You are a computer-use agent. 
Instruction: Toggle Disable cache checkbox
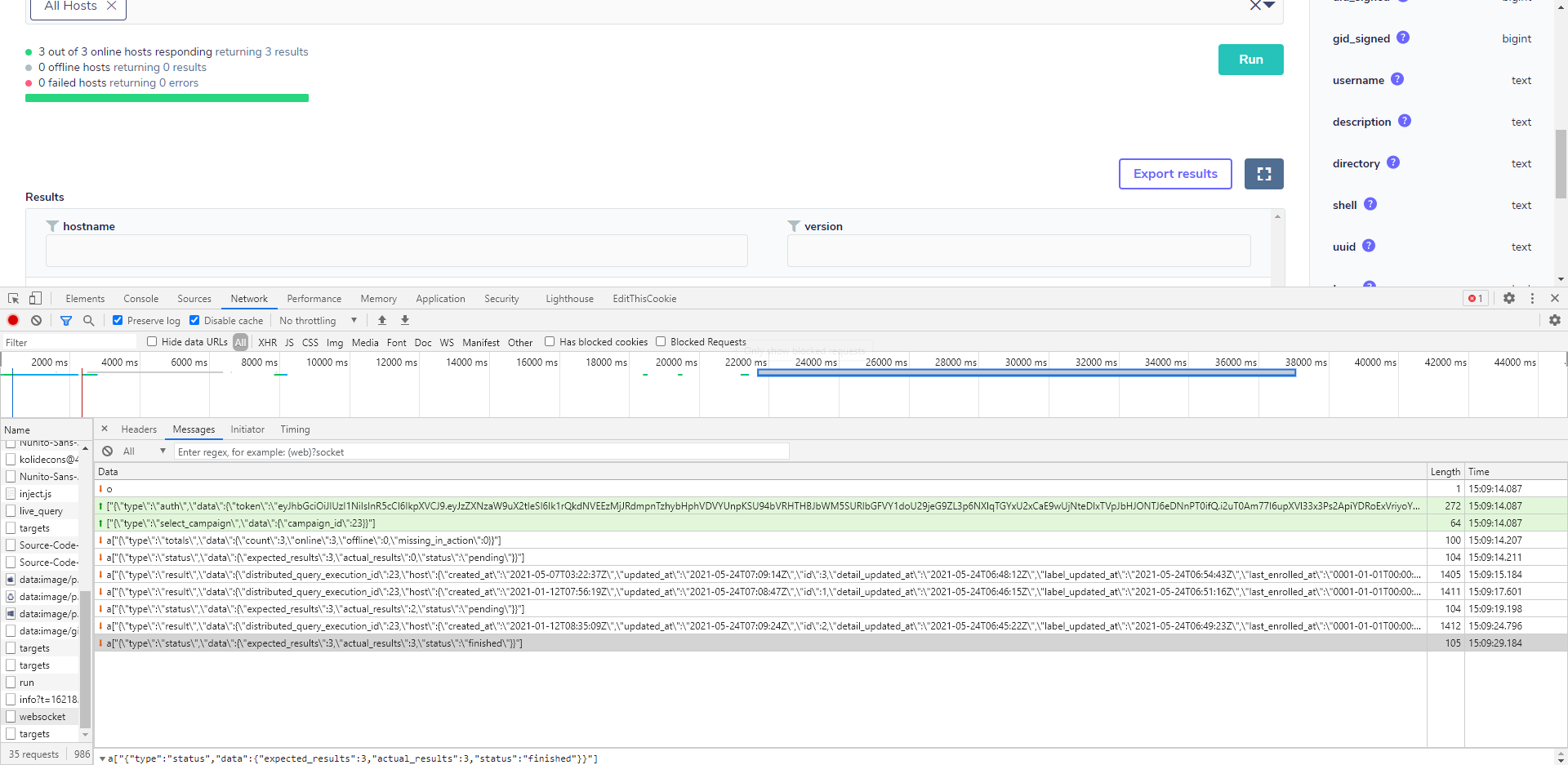194,320
